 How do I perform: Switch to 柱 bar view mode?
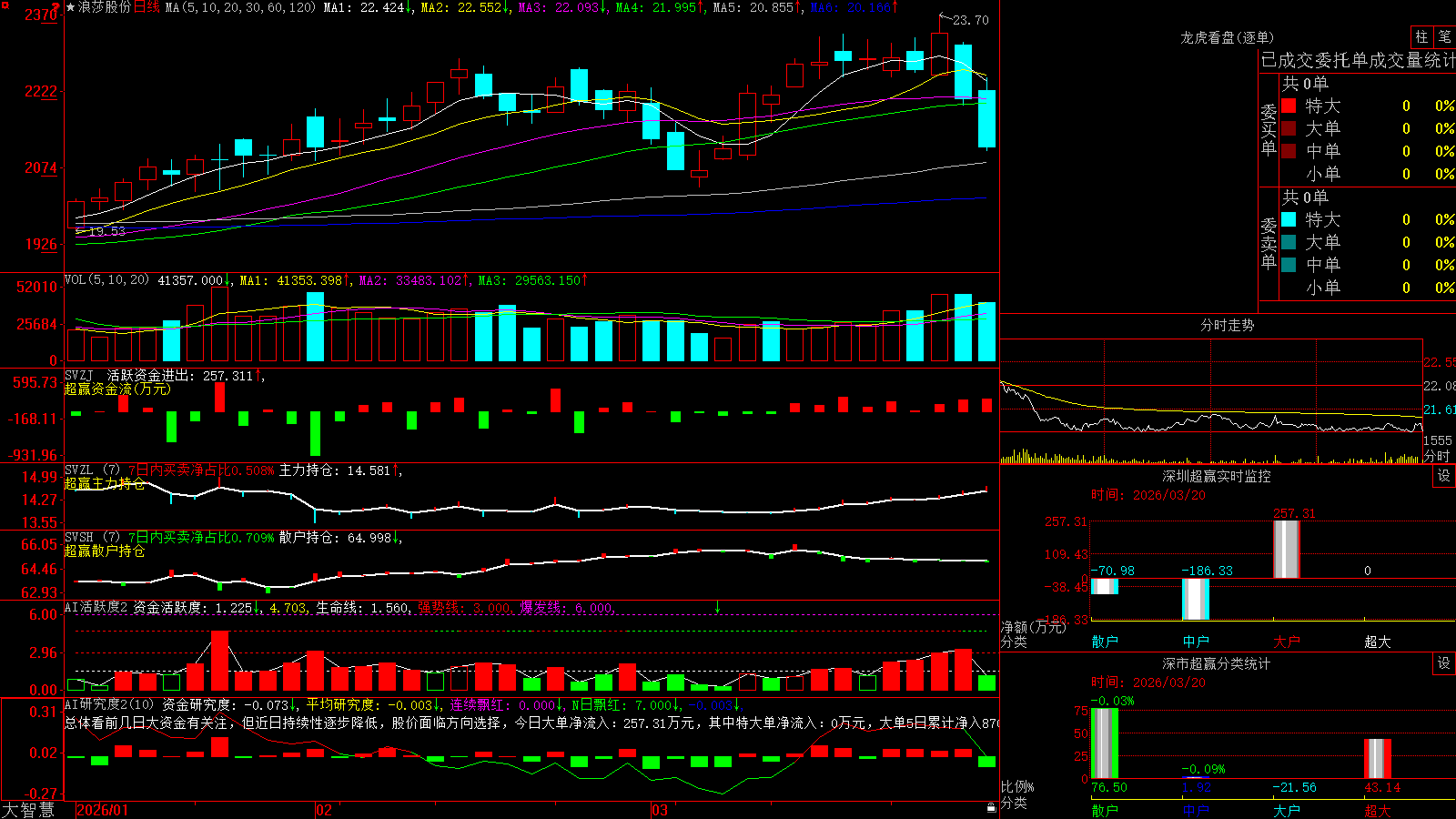click(x=1421, y=36)
